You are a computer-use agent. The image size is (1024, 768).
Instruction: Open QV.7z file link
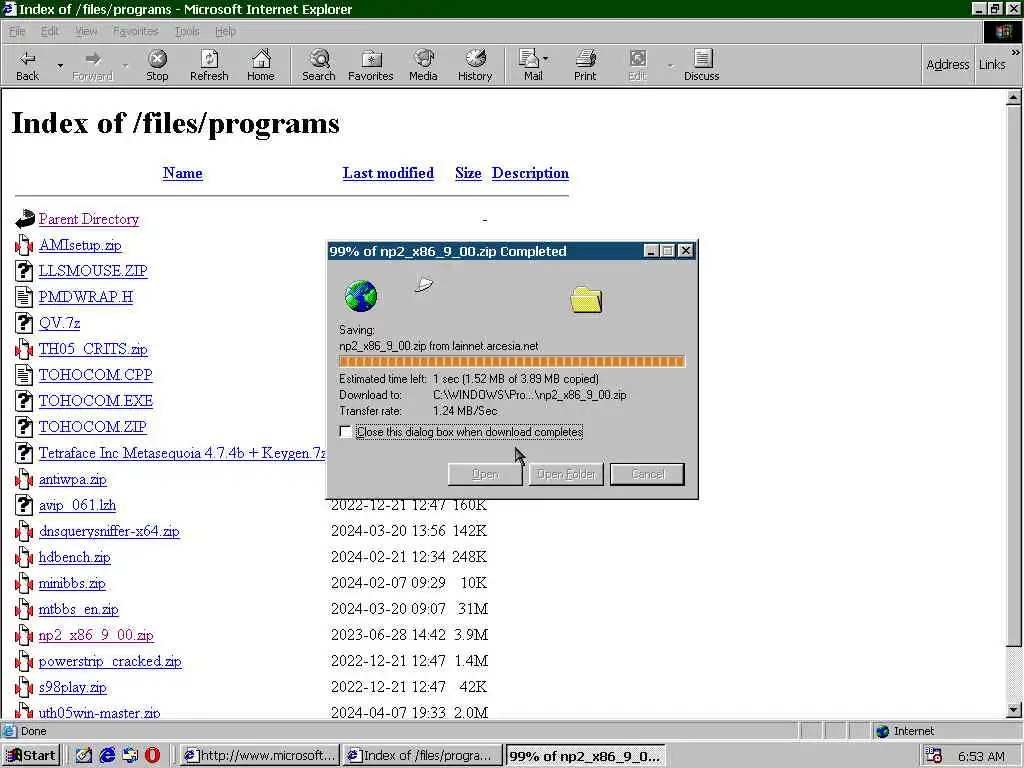(59, 323)
